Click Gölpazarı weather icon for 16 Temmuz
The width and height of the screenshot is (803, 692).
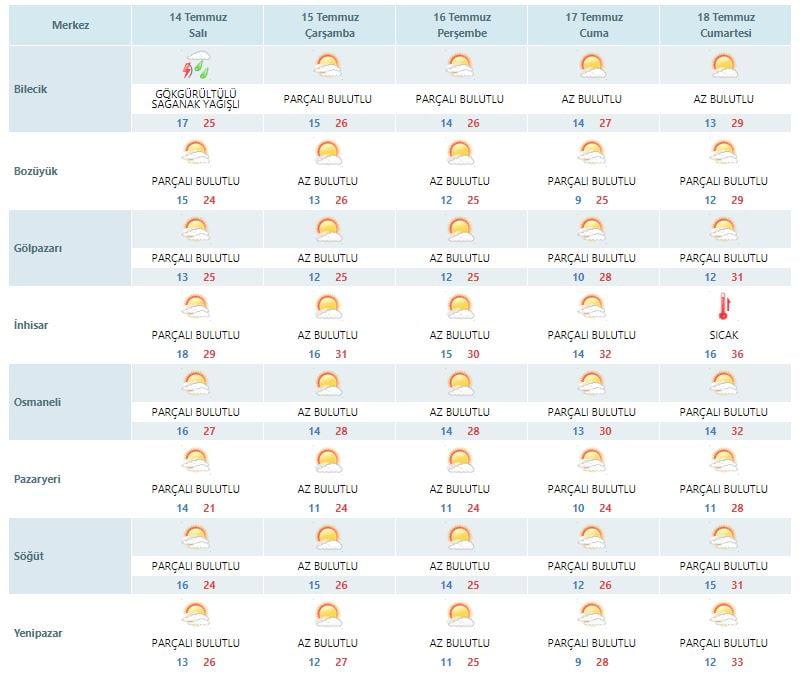[460, 230]
